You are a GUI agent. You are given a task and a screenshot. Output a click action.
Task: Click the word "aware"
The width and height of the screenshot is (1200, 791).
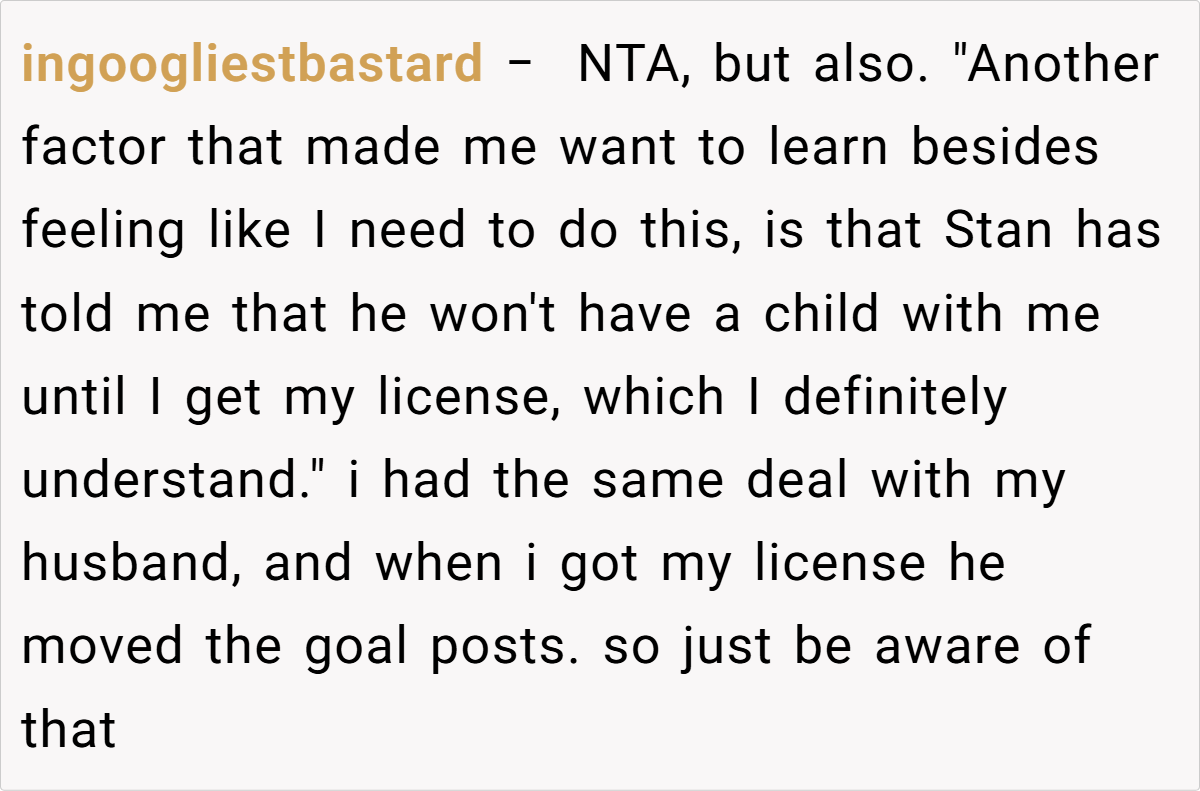[x=945, y=647]
